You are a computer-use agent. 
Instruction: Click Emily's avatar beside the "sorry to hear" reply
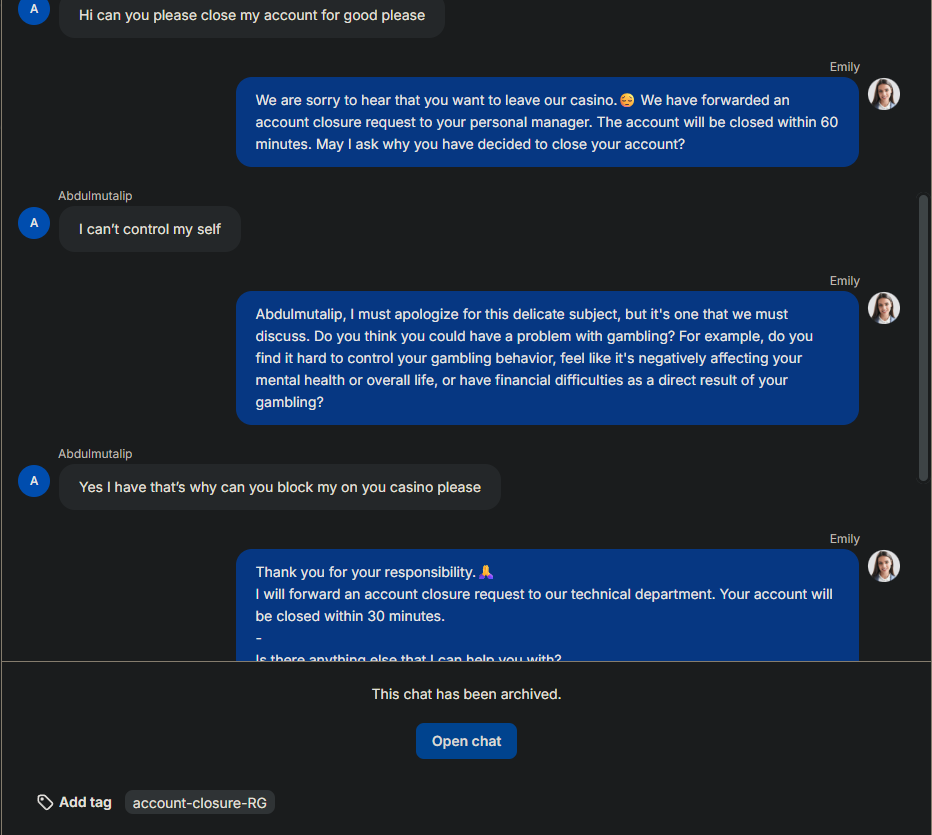pyautogui.click(x=883, y=94)
